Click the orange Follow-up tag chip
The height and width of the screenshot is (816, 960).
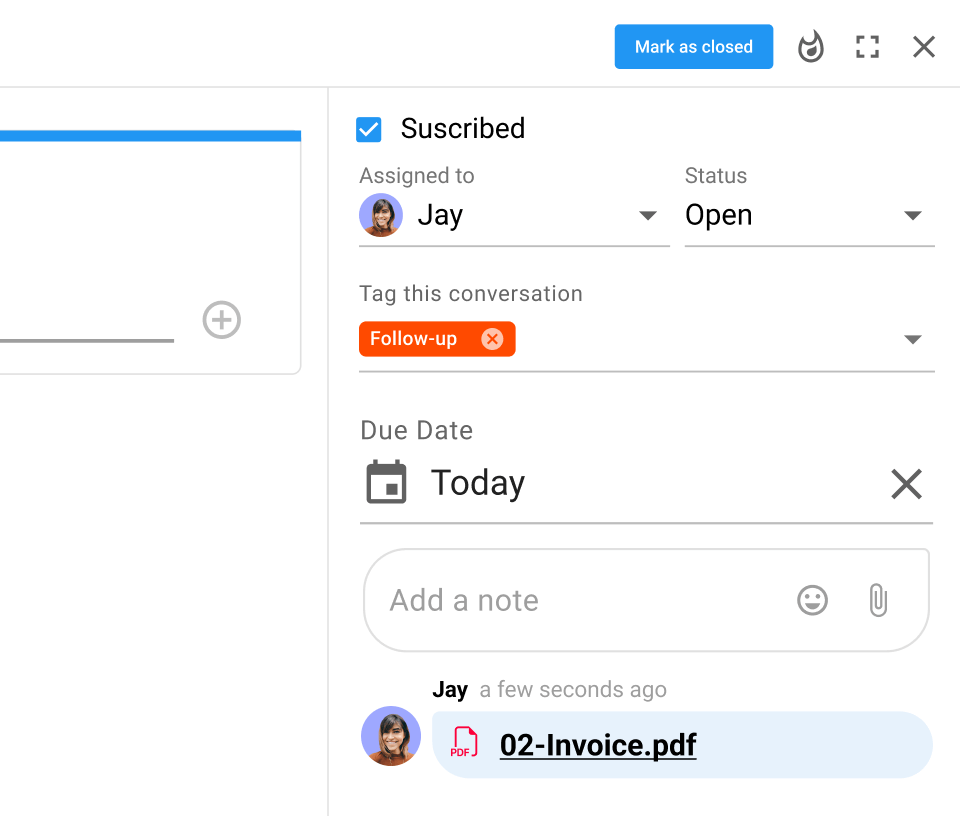414,339
